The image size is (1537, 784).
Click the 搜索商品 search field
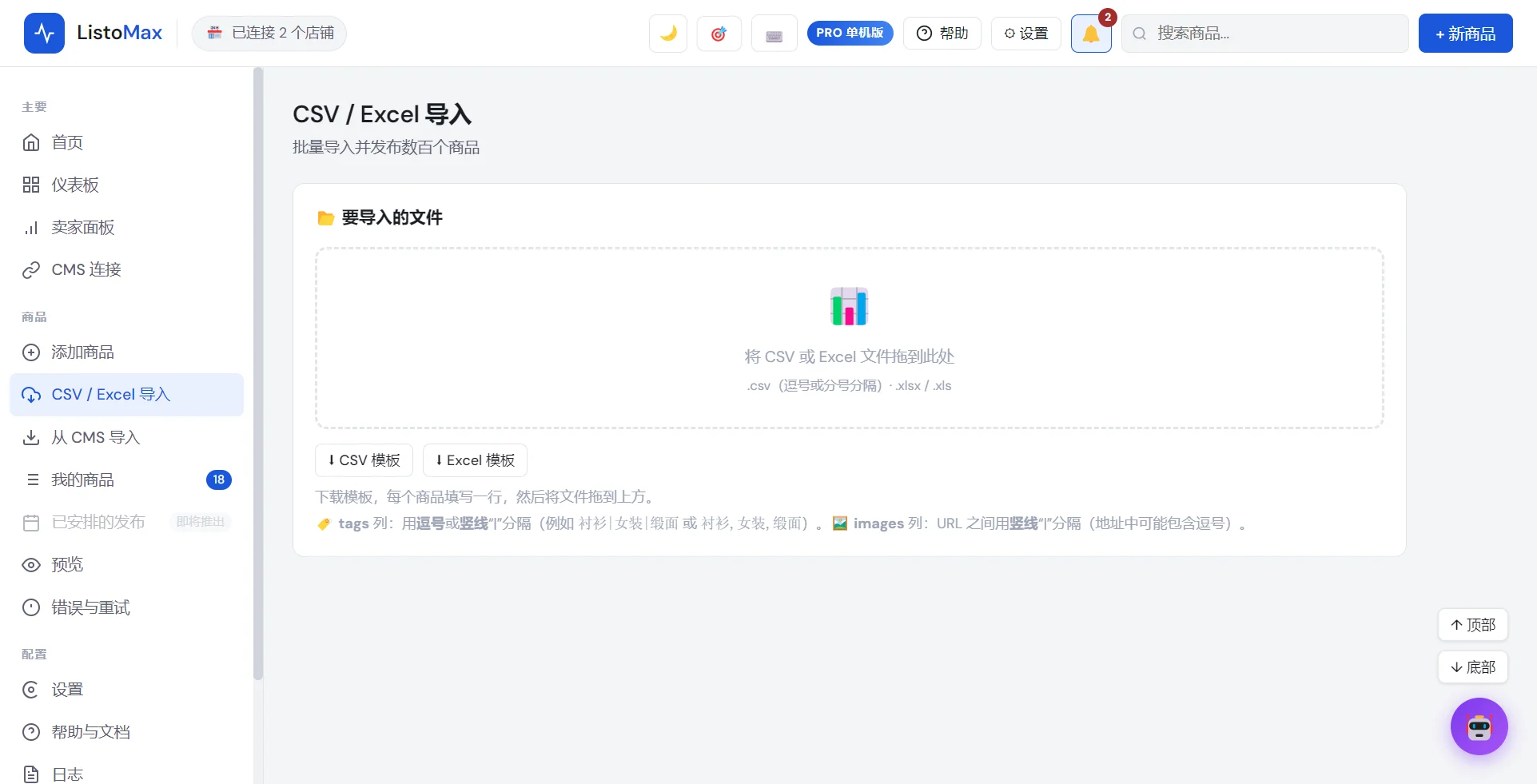click(1265, 34)
